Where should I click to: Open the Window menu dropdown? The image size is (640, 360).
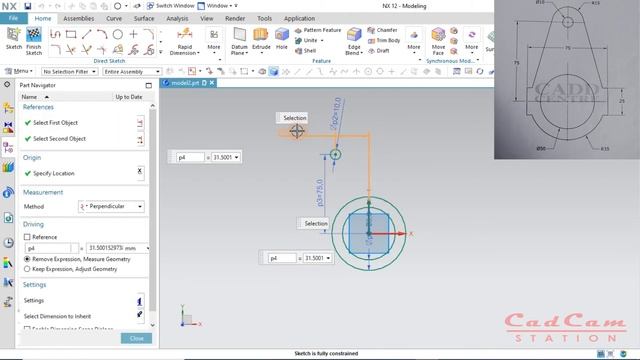[217, 6]
